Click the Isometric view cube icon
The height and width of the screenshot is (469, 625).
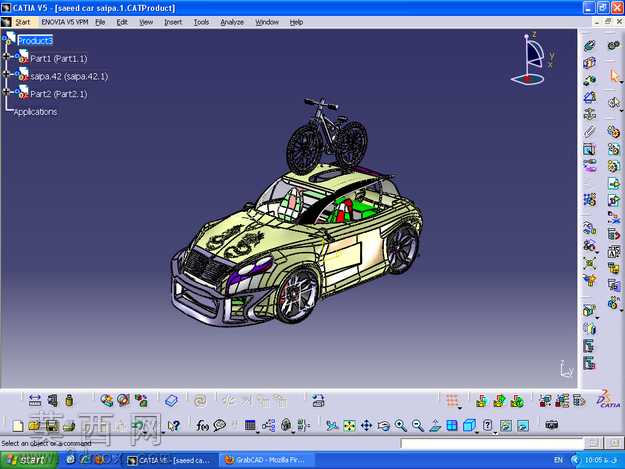tap(469, 425)
